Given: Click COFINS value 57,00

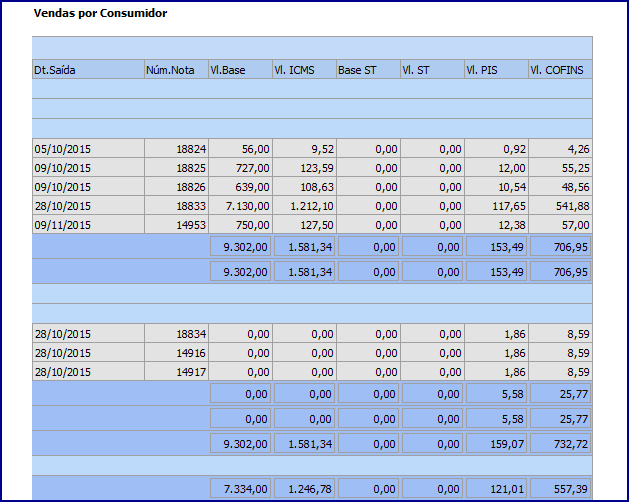Looking at the screenshot, I should coord(560,225).
